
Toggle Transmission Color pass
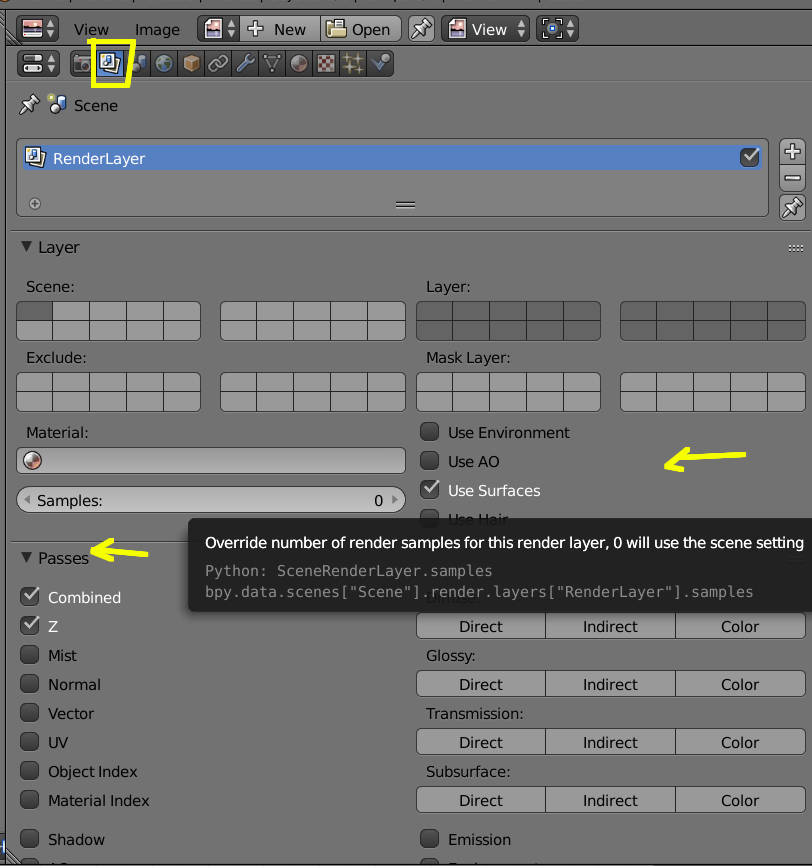pyautogui.click(x=740, y=742)
